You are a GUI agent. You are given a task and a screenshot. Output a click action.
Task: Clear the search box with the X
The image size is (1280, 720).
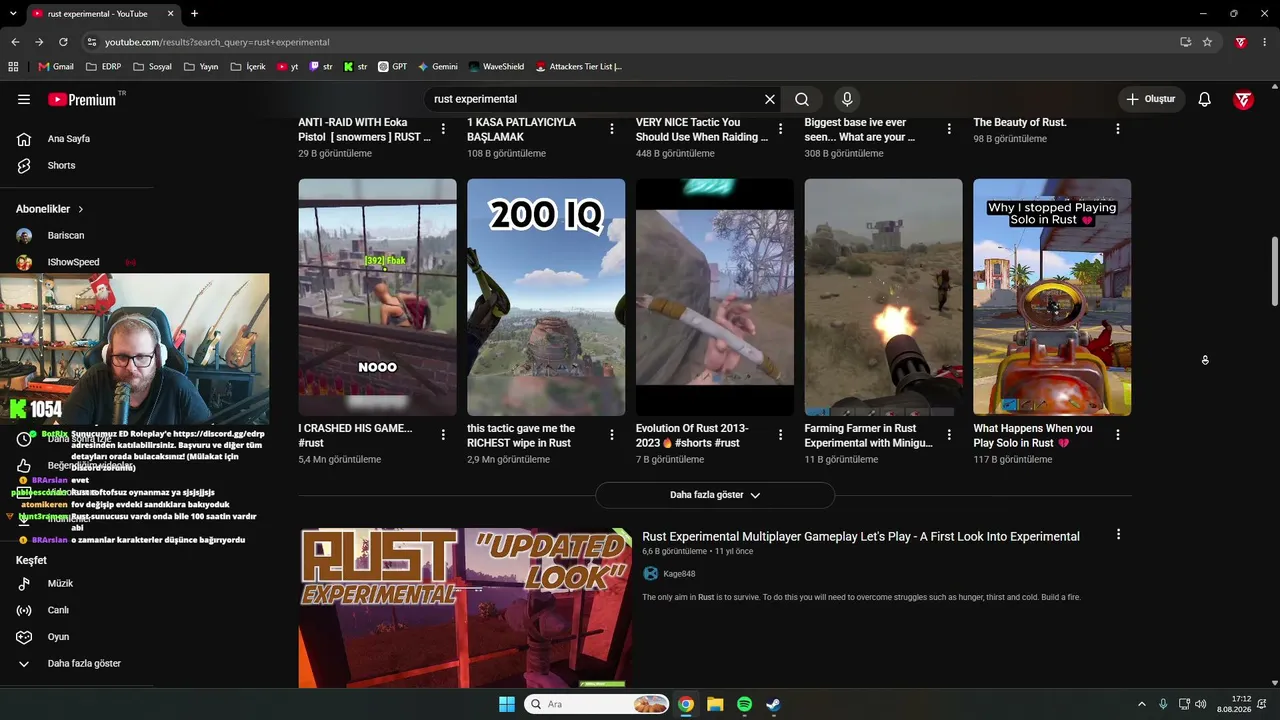[770, 99]
